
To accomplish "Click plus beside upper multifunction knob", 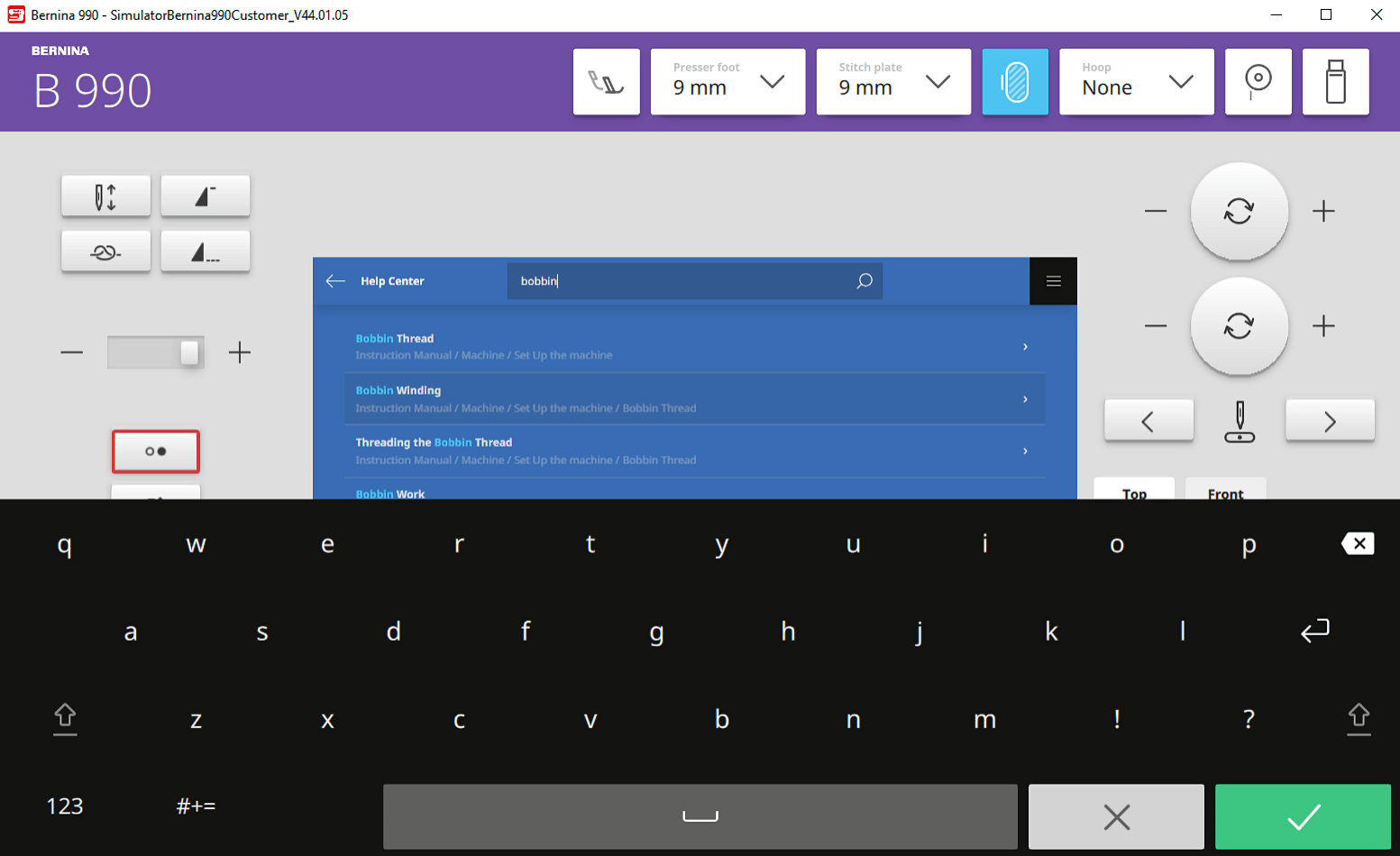I will click(x=1323, y=212).
